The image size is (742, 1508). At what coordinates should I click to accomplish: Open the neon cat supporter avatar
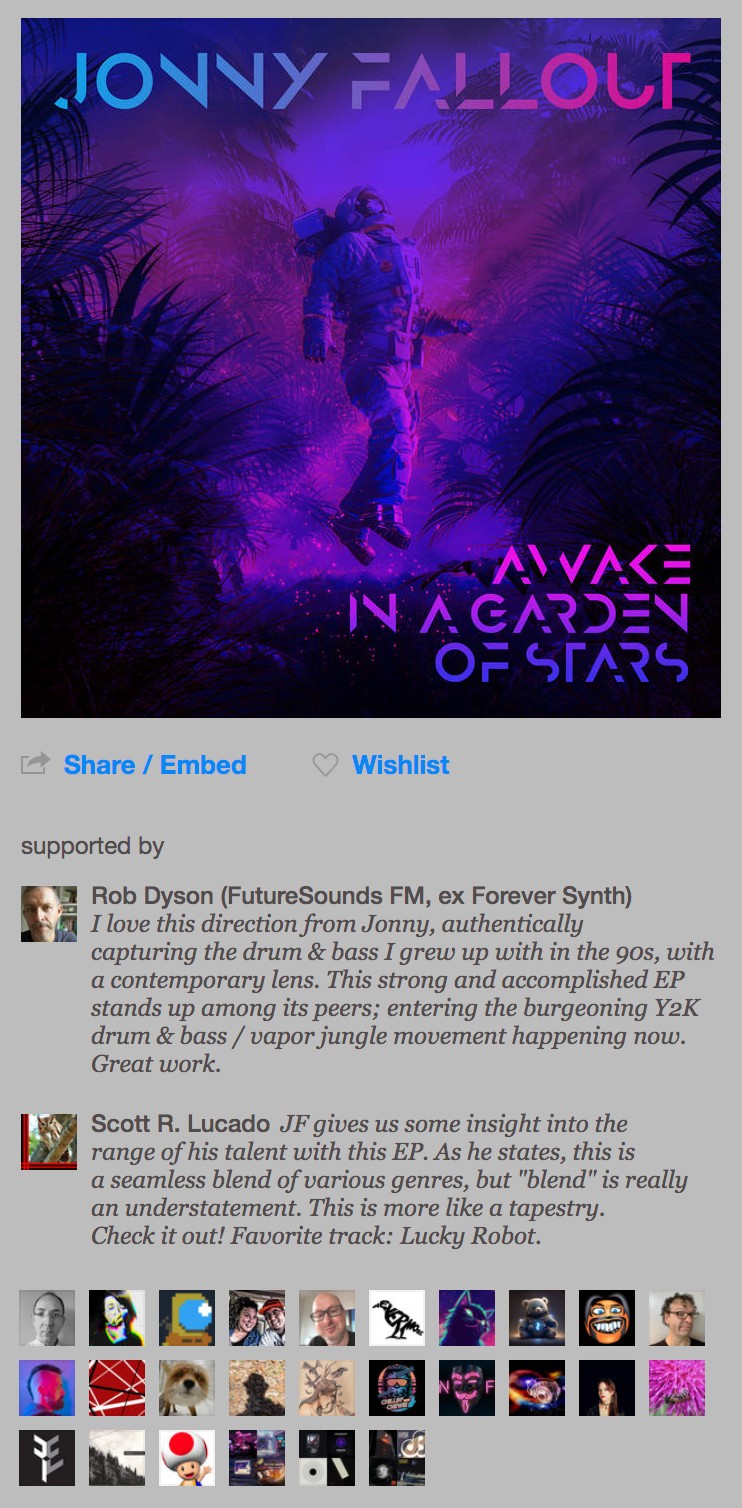coord(467,1318)
